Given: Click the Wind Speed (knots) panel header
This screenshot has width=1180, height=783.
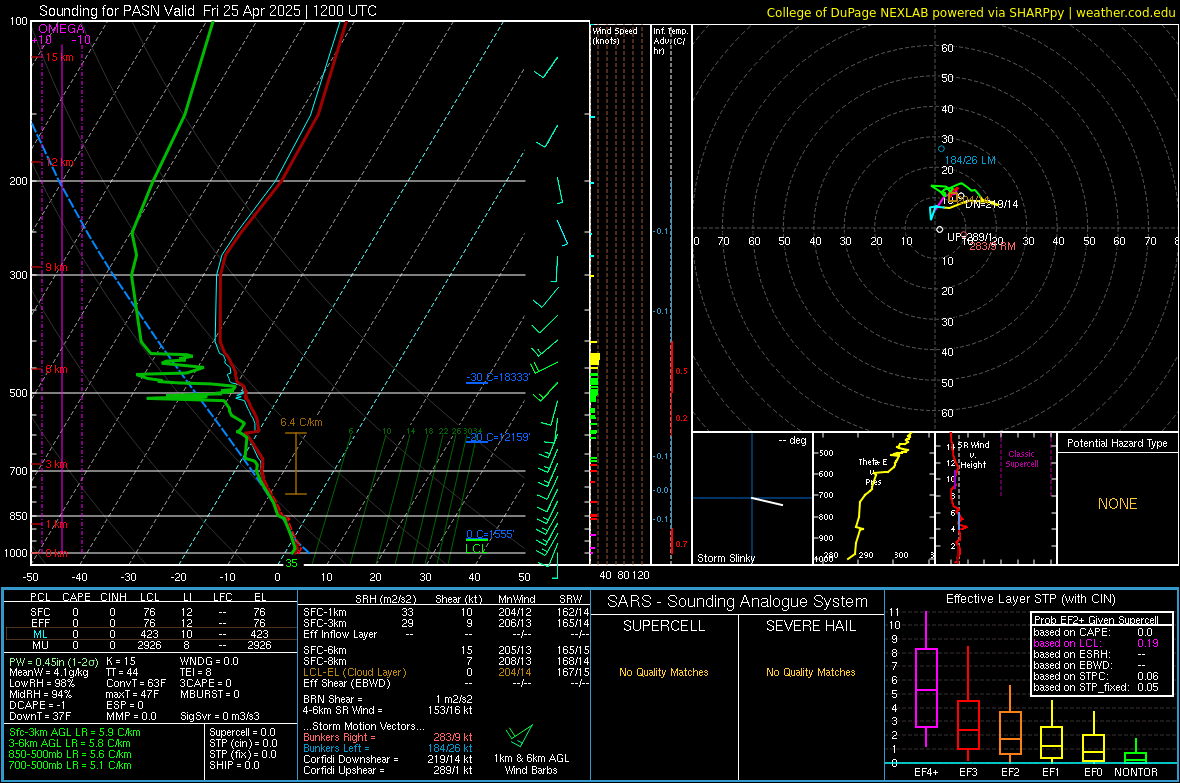Looking at the screenshot, I should (x=615, y=35).
